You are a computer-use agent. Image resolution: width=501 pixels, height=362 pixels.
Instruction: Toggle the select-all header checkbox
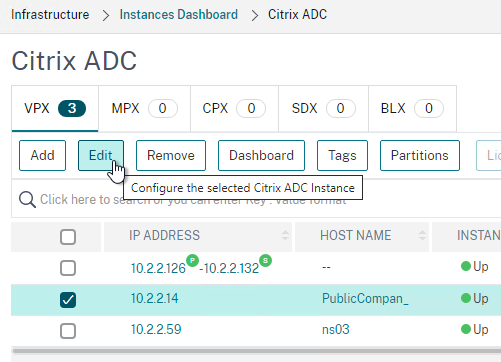68,237
